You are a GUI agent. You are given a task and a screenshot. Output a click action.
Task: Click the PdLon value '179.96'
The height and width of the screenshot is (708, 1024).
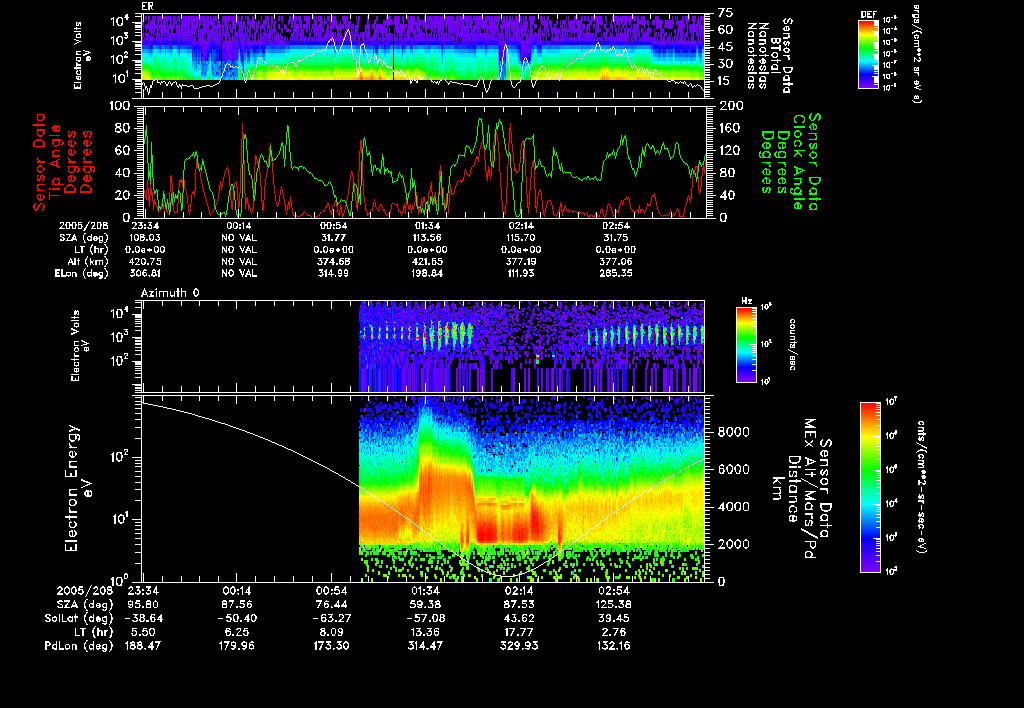[237, 646]
